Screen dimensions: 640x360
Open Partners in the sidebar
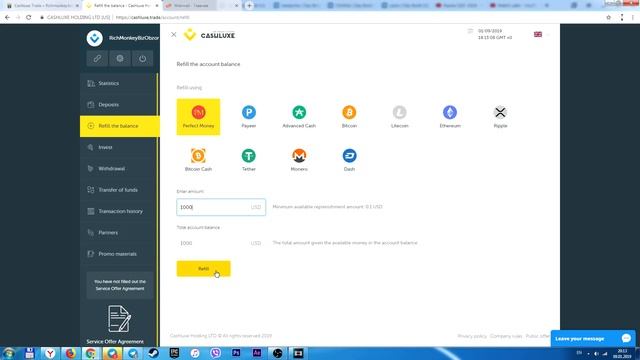(118, 233)
